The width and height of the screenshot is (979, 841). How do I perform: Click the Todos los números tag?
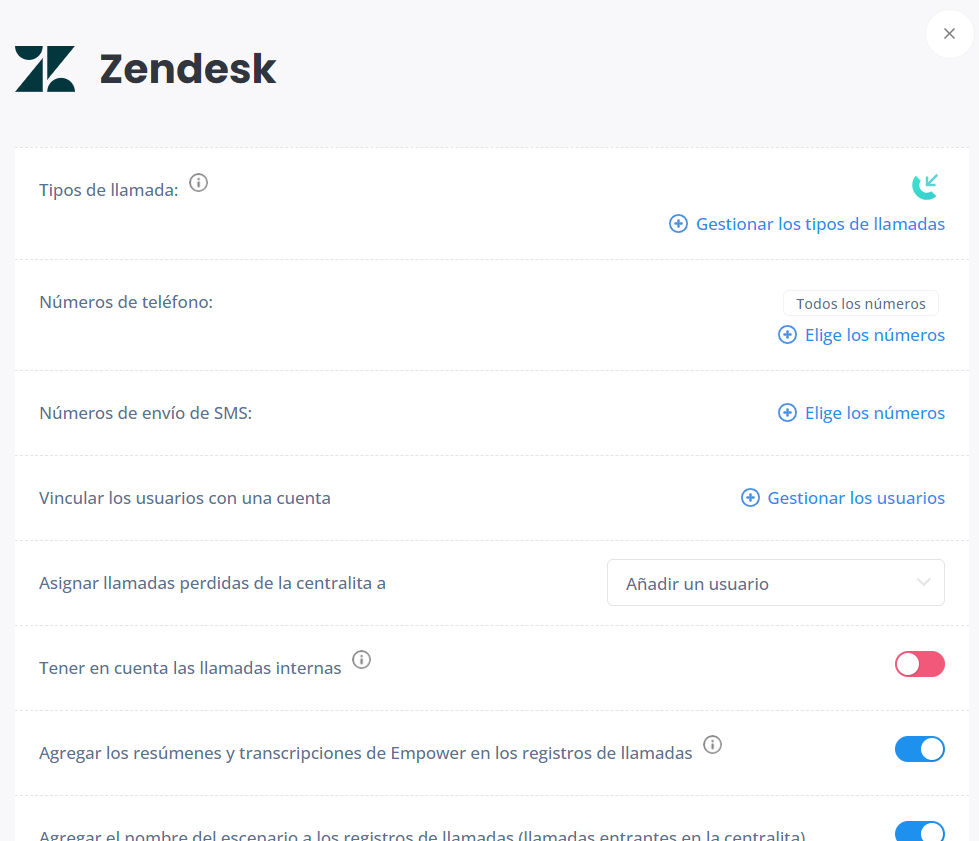click(860, 303)
